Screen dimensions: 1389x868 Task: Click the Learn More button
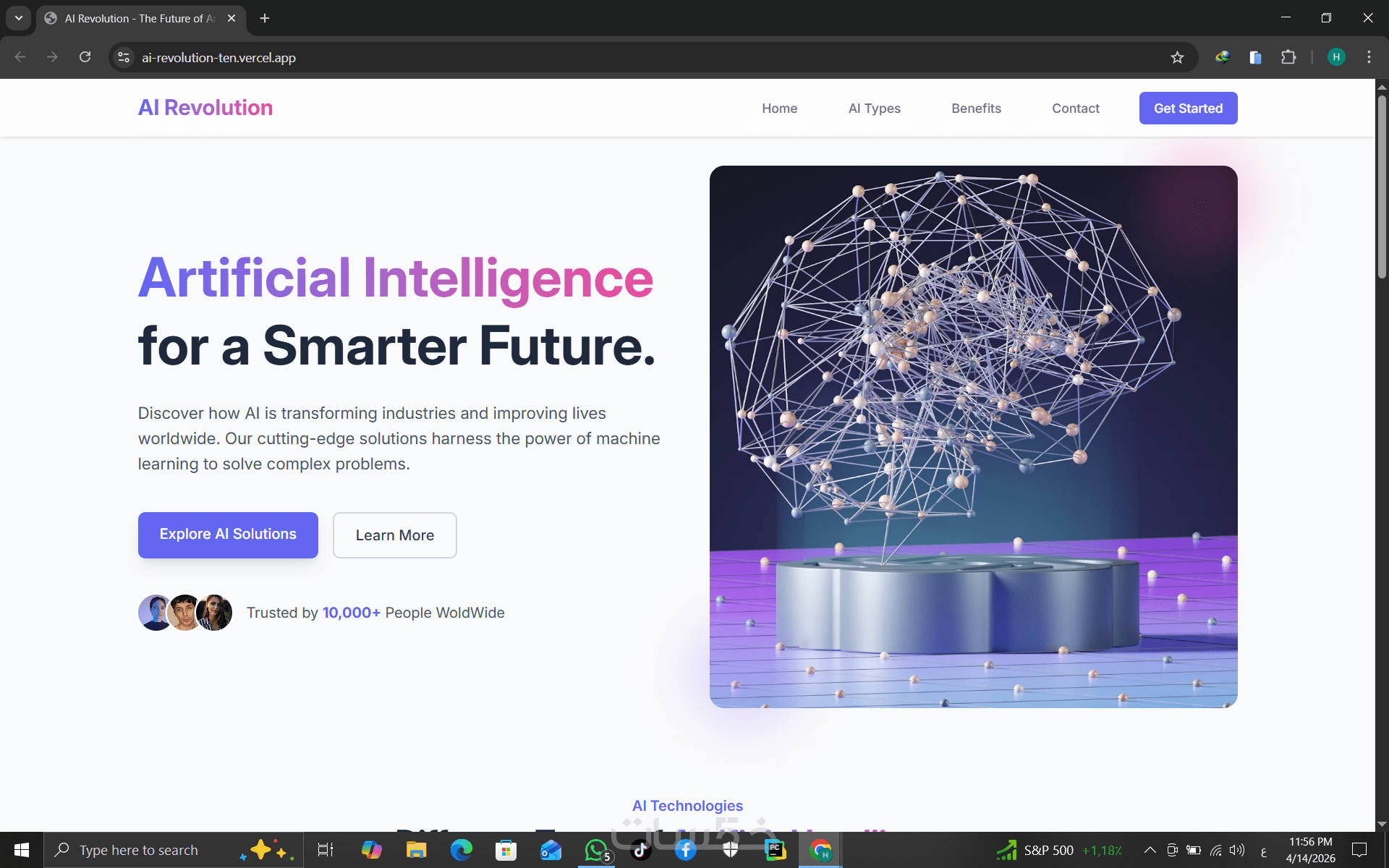click(394, 535)
